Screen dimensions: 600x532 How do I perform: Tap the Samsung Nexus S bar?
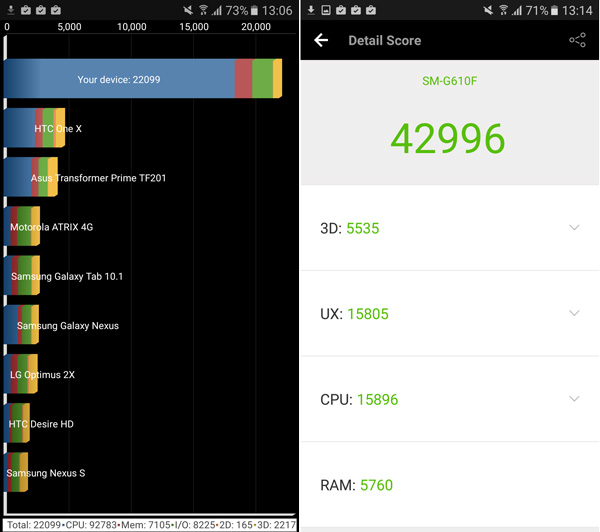pos(16,472)
